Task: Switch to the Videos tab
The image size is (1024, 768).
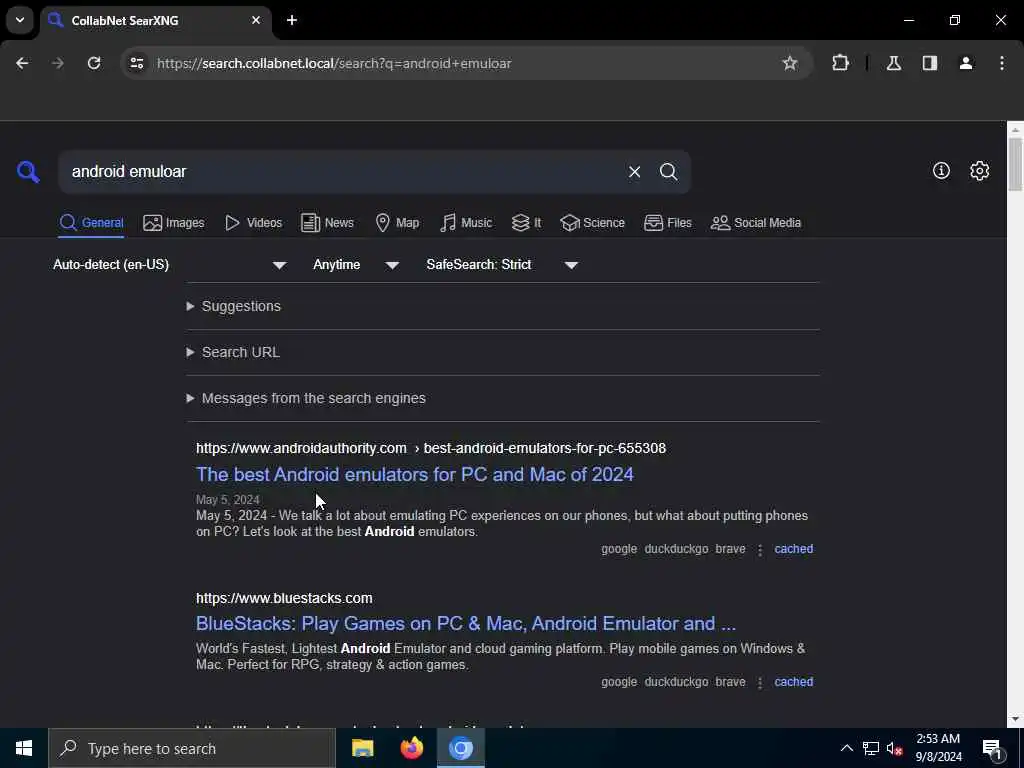Action: point(253,223)
